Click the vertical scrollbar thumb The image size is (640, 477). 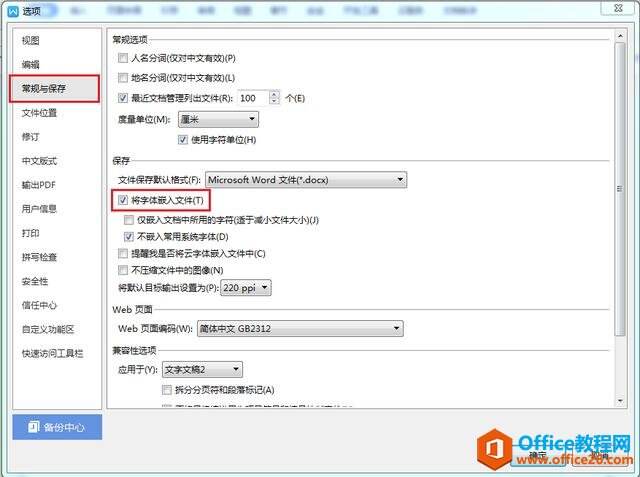pos(620,189)
